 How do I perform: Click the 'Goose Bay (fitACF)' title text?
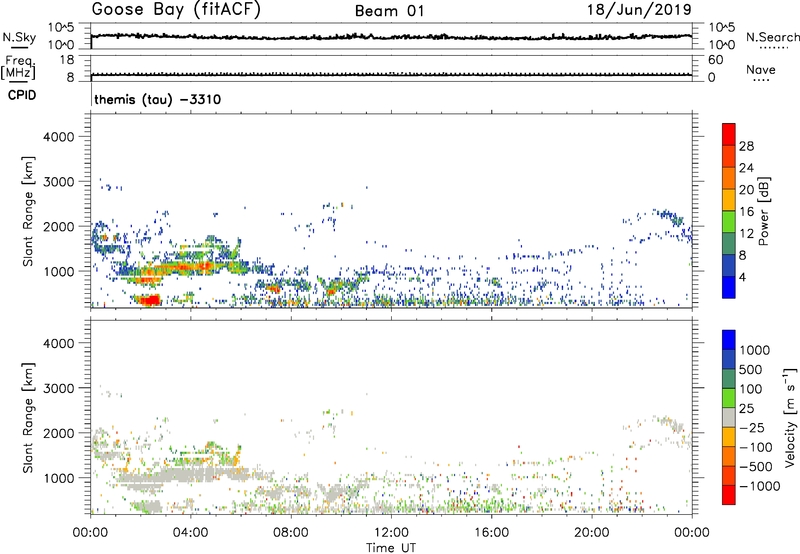[x=176, y=10]
